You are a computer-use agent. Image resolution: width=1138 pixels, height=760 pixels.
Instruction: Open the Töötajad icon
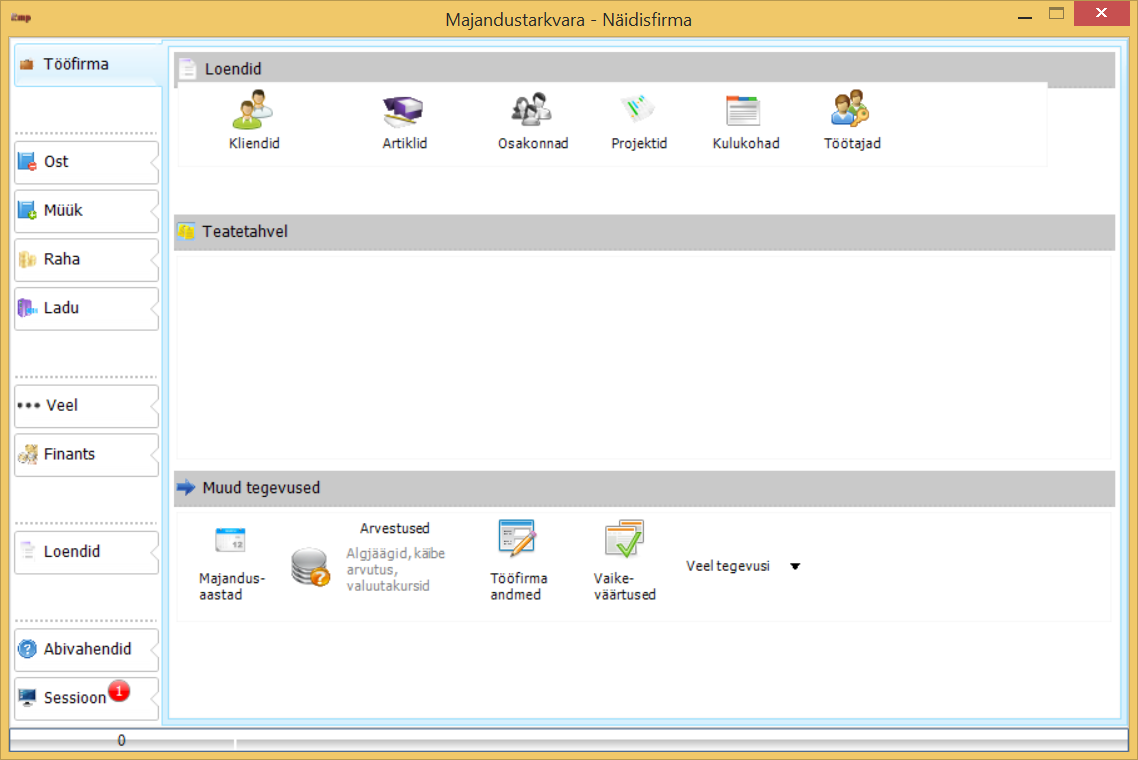point(851,110)
